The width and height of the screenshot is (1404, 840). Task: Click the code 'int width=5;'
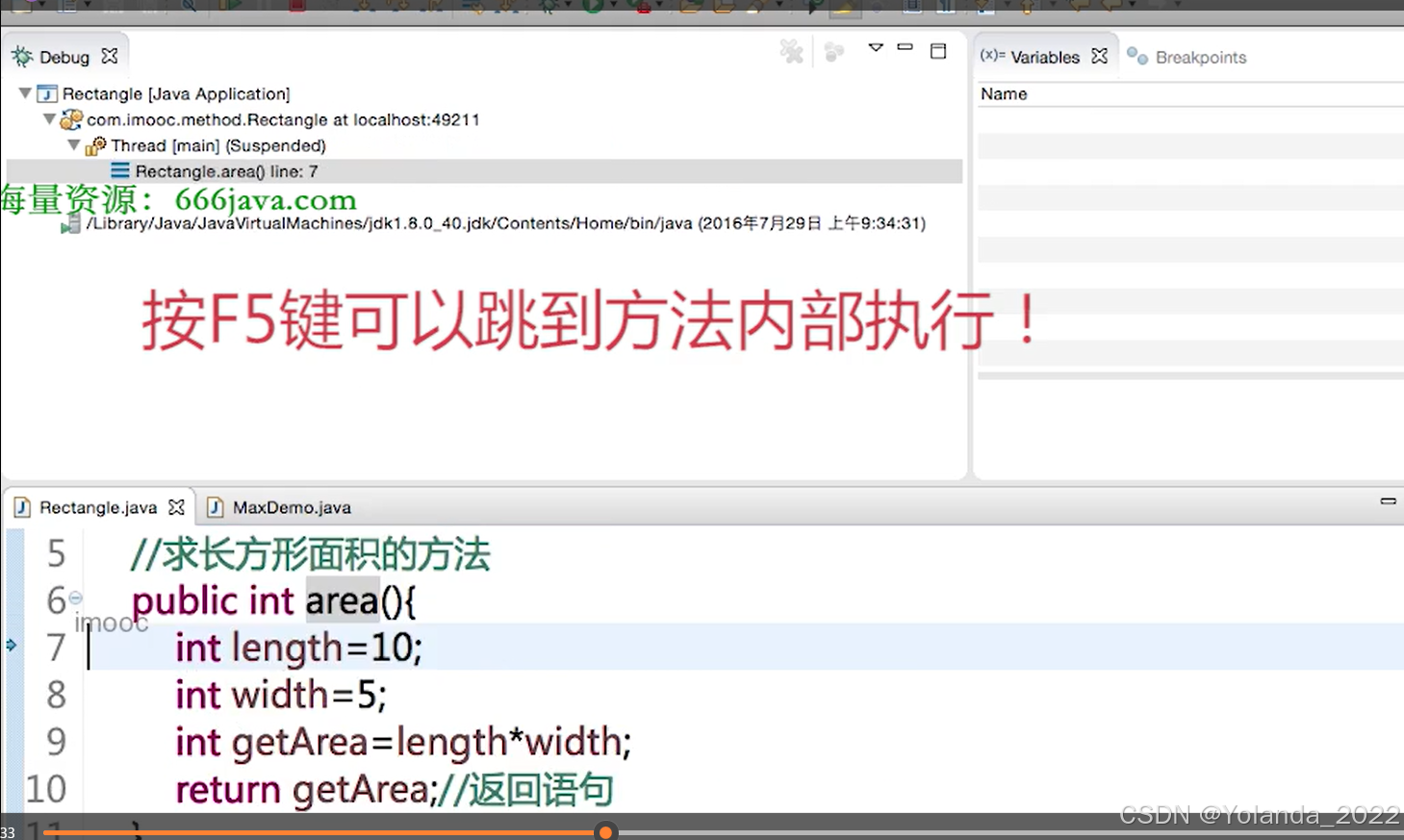pos(281,695)
